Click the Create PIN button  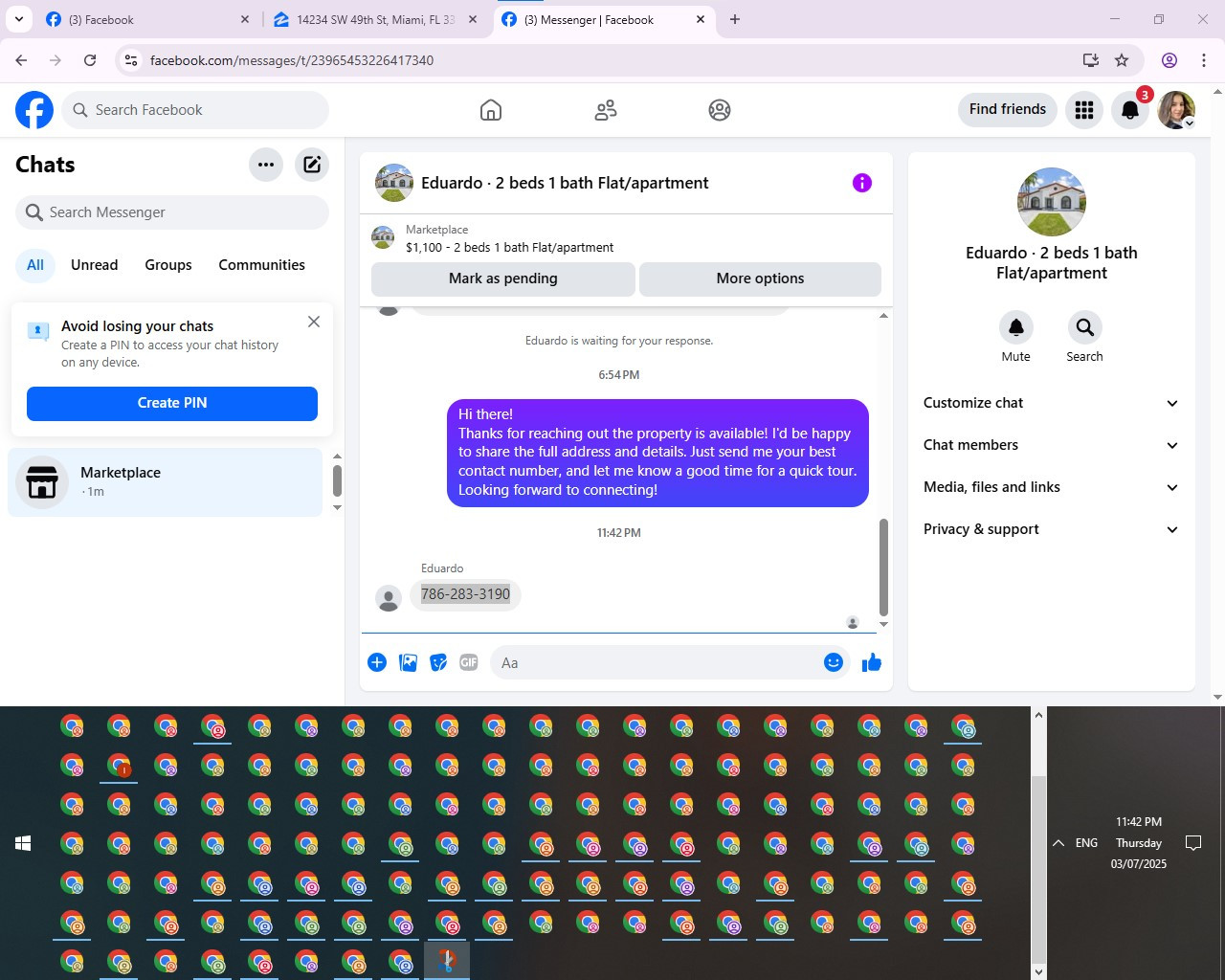click(172, 403)
